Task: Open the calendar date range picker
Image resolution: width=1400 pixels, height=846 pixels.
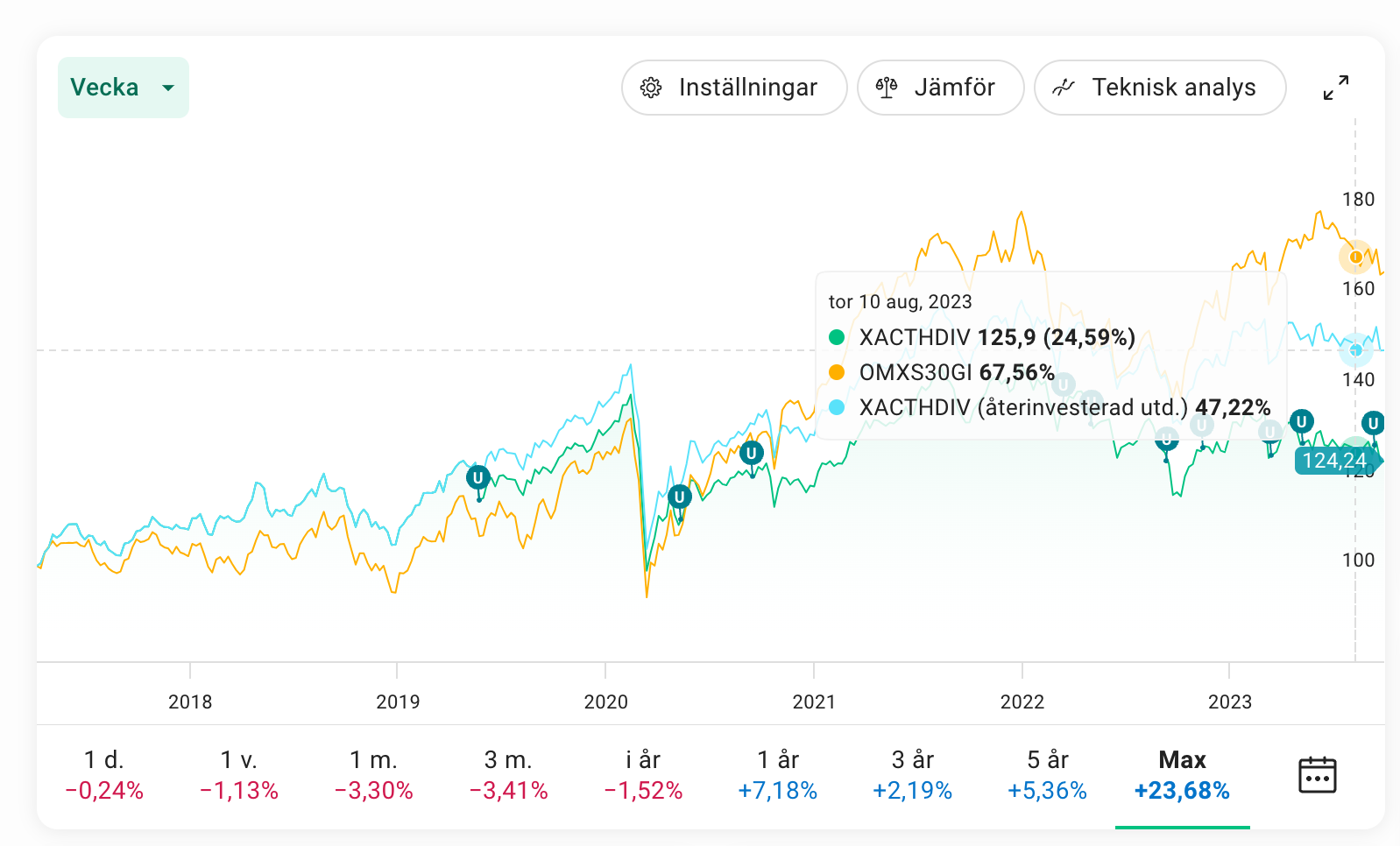Action: [1316, 775]
